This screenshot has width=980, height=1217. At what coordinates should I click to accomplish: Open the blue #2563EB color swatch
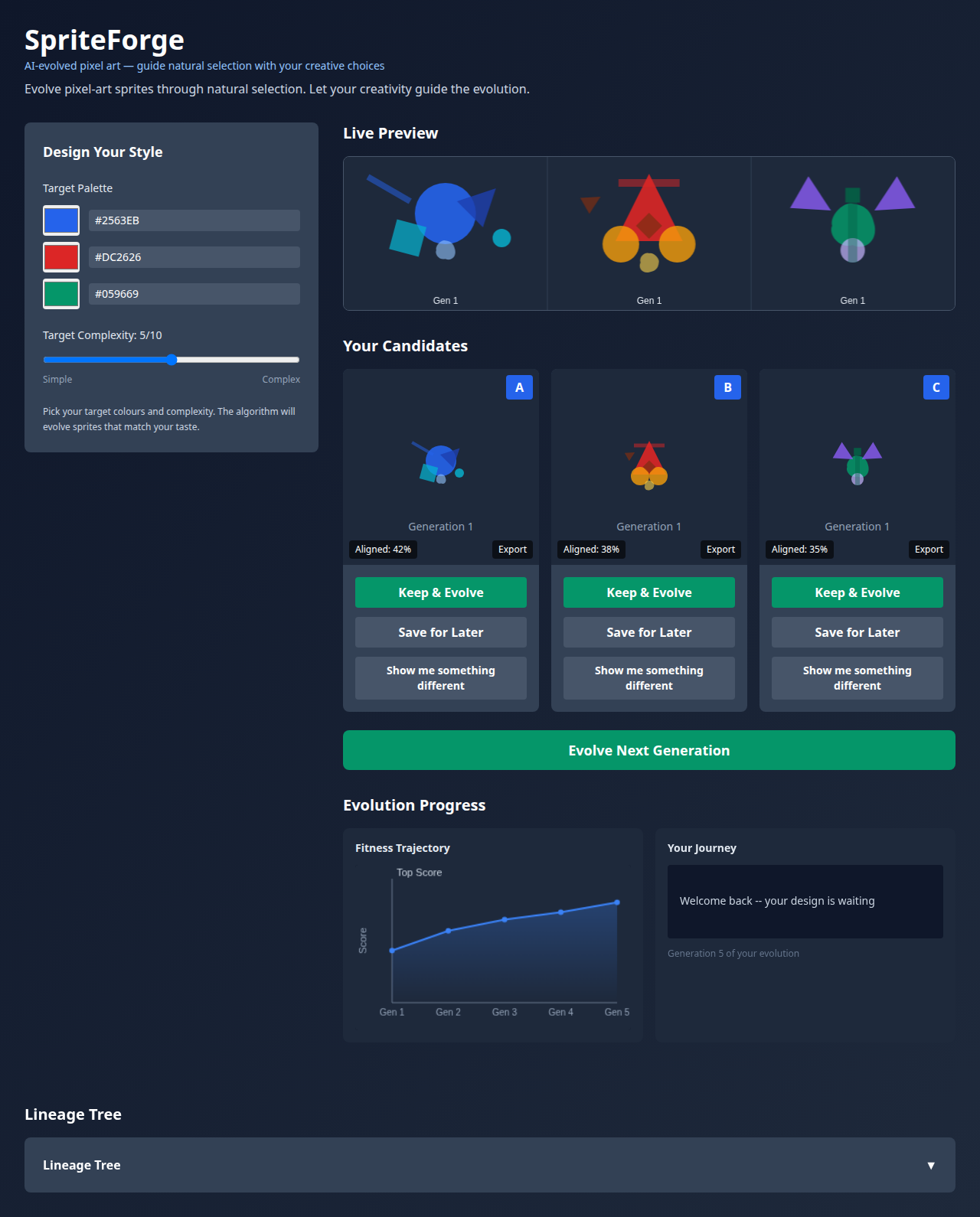pyautogui.click(x=61, y=220)
